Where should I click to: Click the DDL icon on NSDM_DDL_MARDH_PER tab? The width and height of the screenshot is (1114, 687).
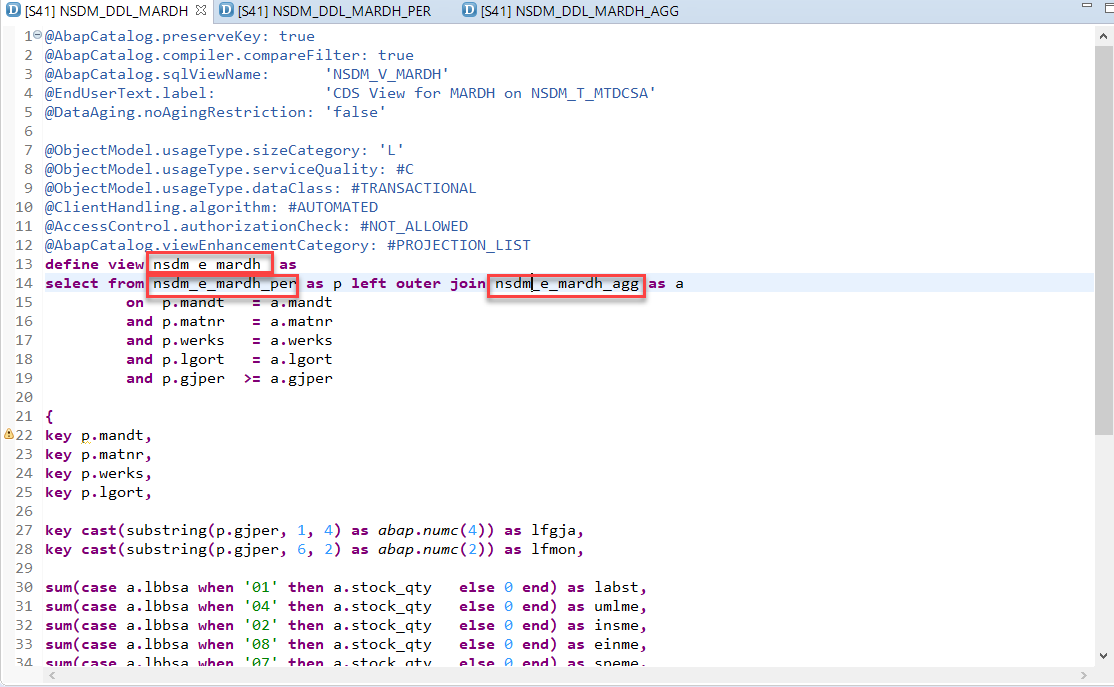click(x=227, y=11)
